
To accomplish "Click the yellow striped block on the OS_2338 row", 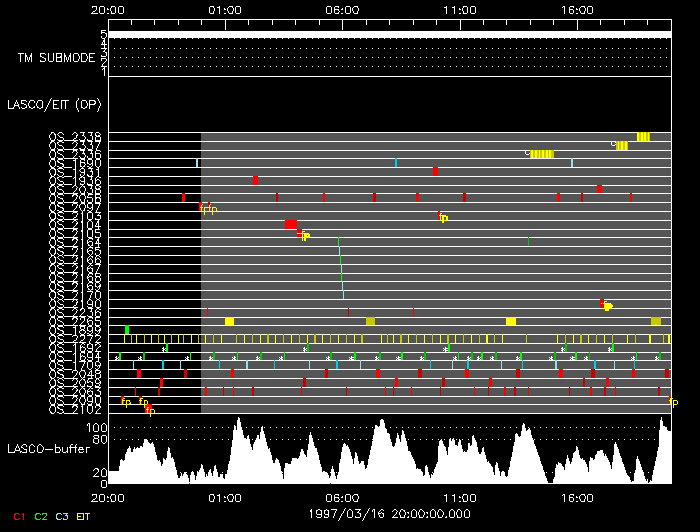I will (643, 137).
